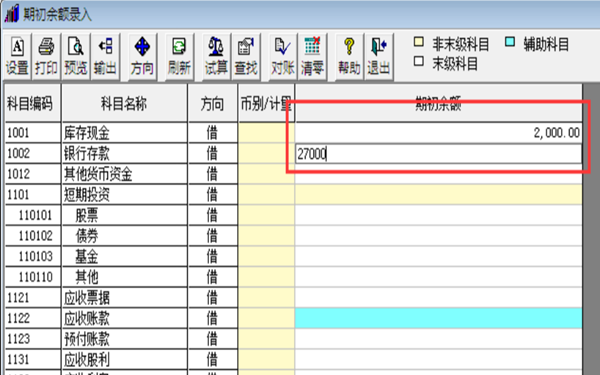The height and width of the screenshot is (375, 600).
Task: Select the cyan 应收账款 balance cell
Action: 439,318
